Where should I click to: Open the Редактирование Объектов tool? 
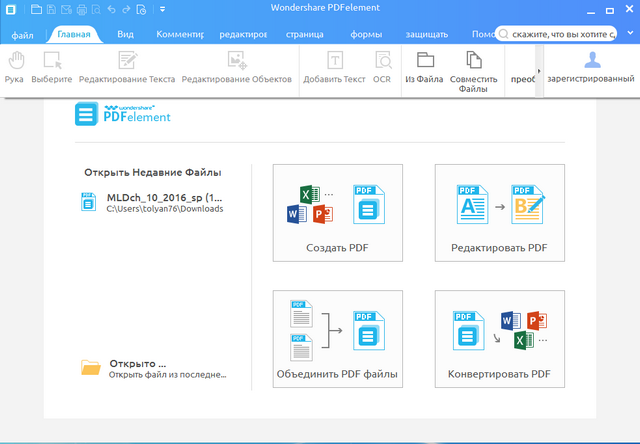(x=236, y=66)
